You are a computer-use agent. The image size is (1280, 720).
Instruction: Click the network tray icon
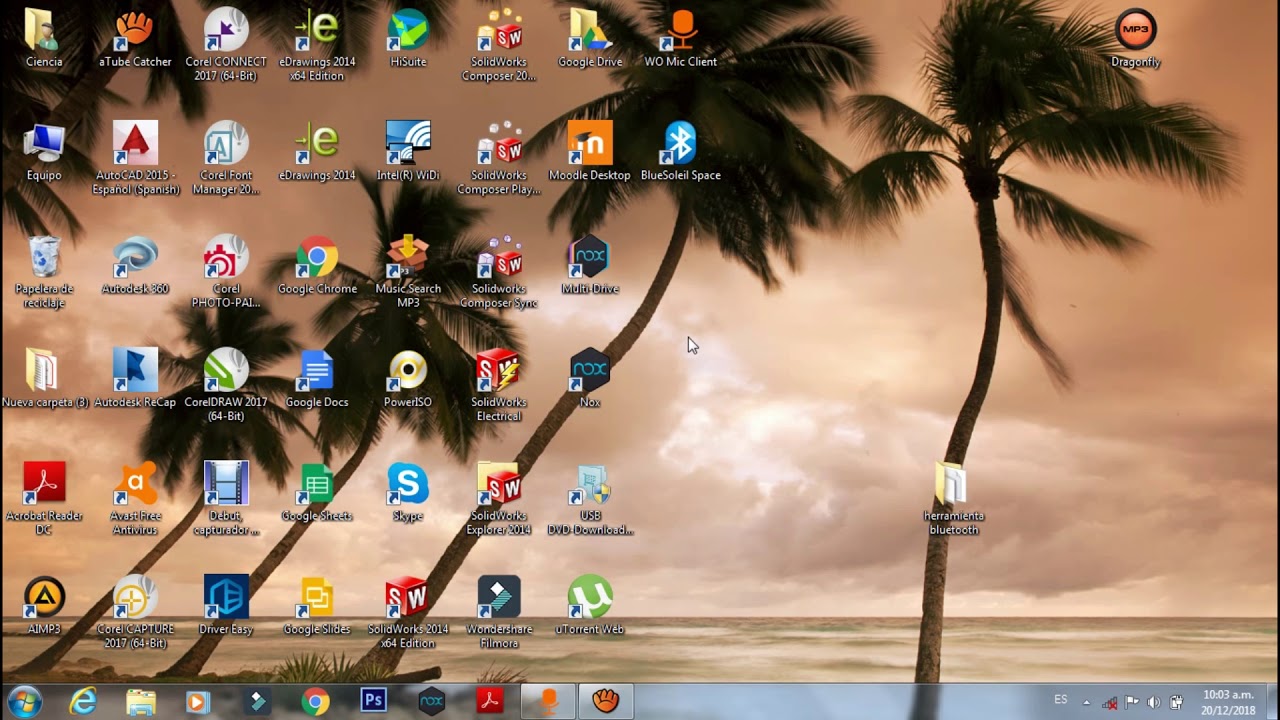click(1110, 702)
